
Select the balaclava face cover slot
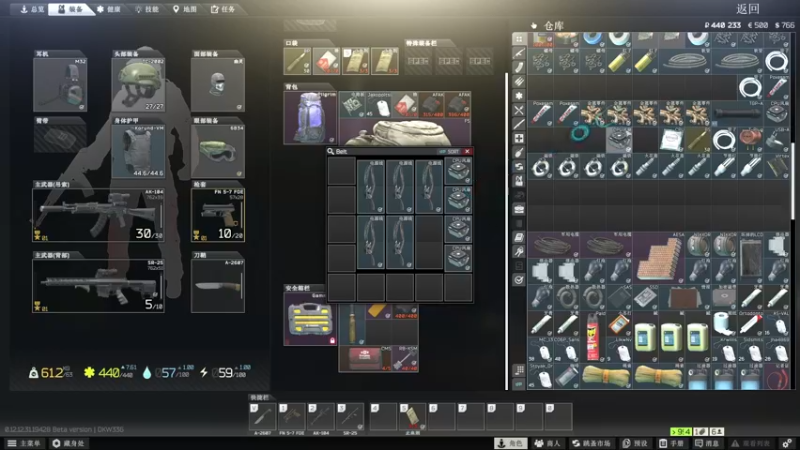click(x=218, y=85)
